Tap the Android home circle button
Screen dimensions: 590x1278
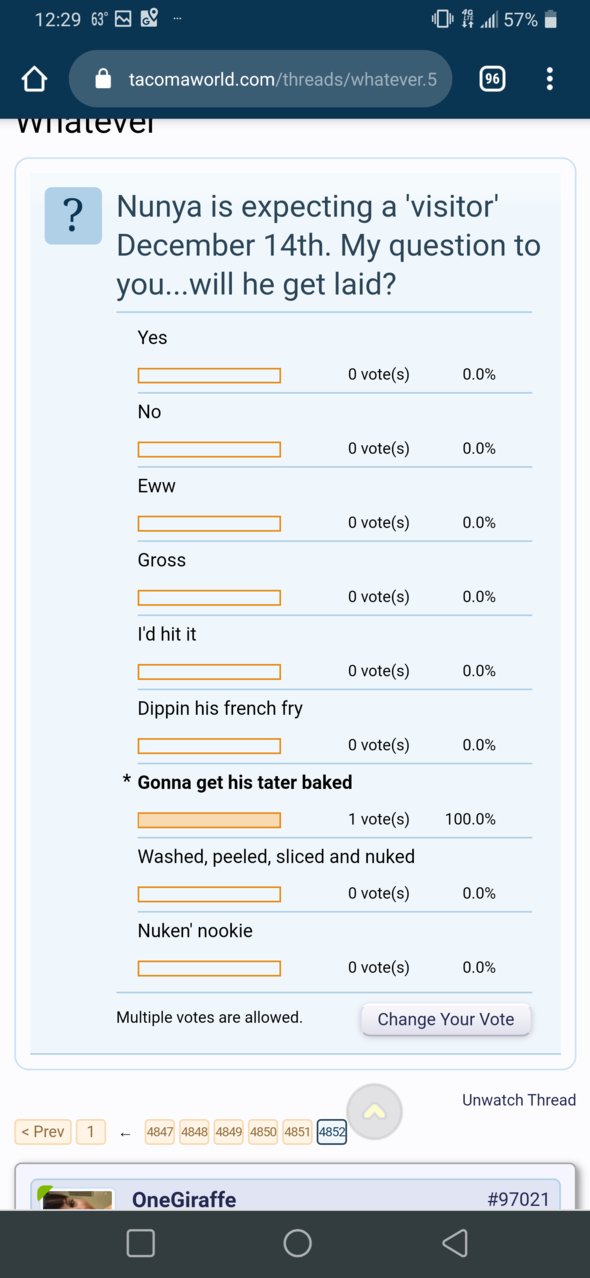pos(298,1243)
